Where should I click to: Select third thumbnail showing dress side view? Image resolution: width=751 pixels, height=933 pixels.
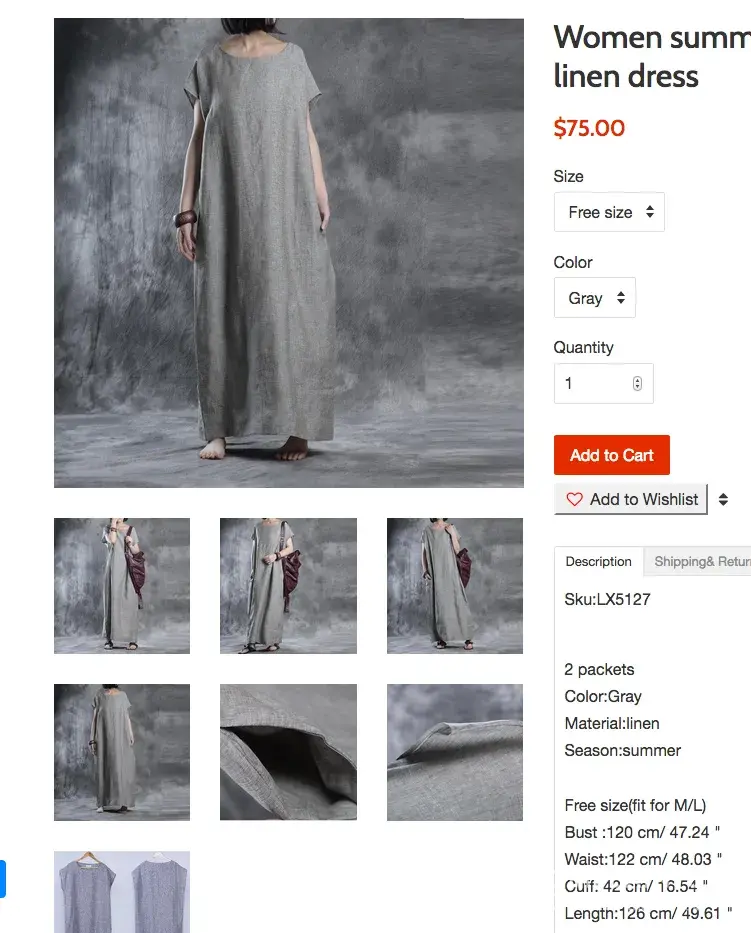[x=455, y=586]
